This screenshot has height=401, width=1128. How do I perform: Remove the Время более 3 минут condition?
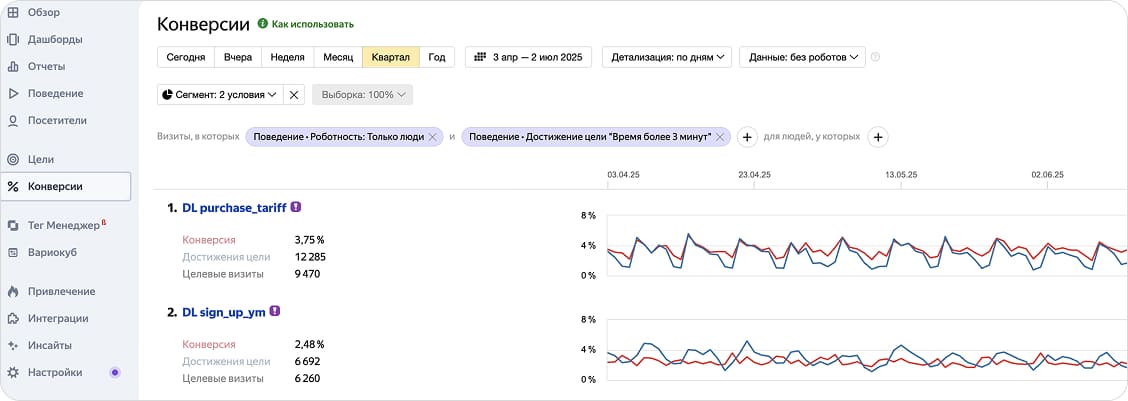tap(719, 137)
